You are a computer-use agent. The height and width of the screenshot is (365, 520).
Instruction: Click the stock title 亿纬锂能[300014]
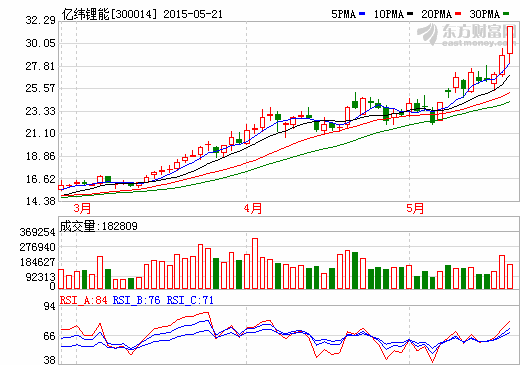click(109, 14)
